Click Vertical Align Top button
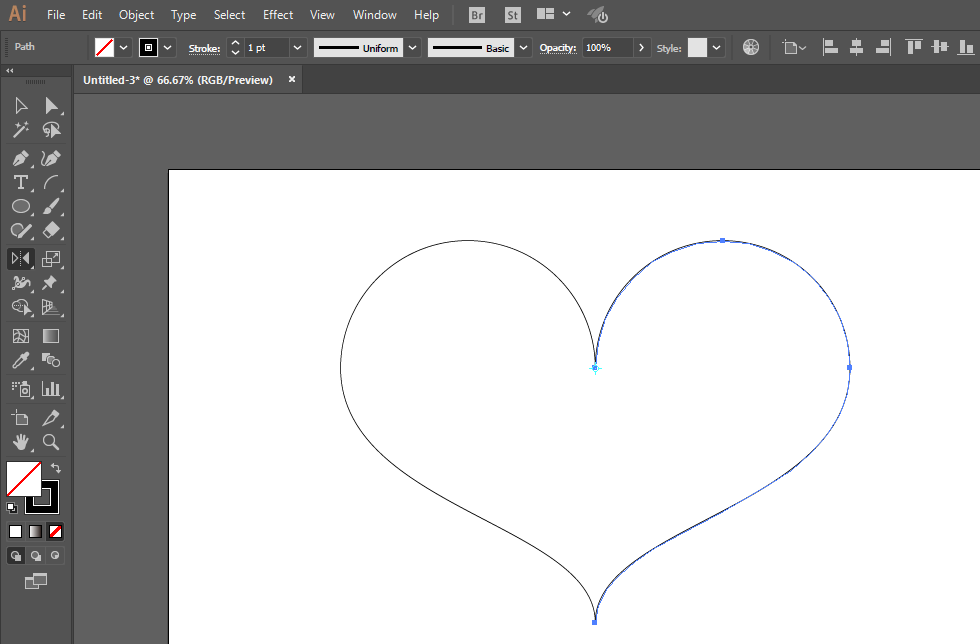 point(914,48)
